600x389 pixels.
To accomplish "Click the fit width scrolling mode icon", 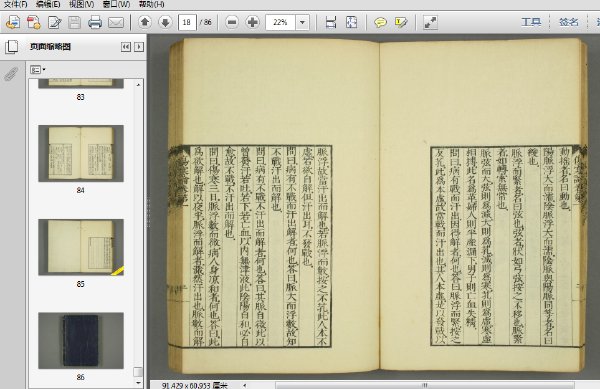I will coord(331,22).
